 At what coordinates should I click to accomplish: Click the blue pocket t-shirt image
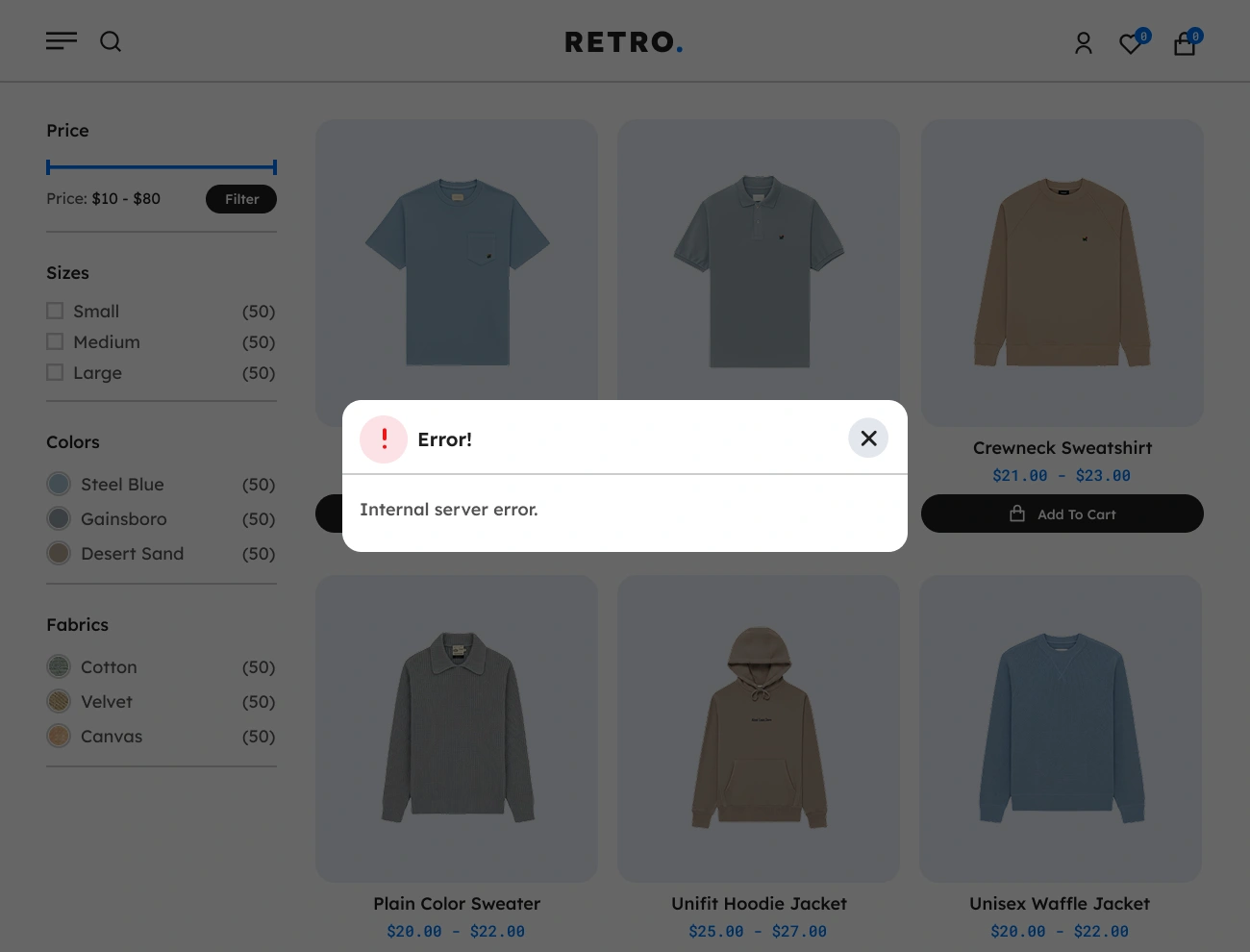(x=457, y=272)
